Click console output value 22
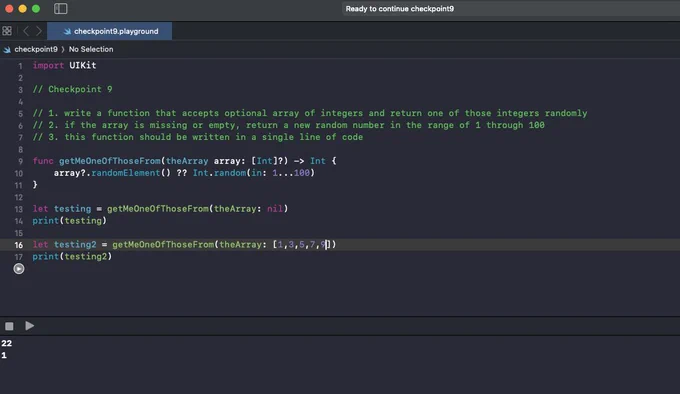Image resolution: width=680 pixels, height=394 pixels. pos(7,343)
